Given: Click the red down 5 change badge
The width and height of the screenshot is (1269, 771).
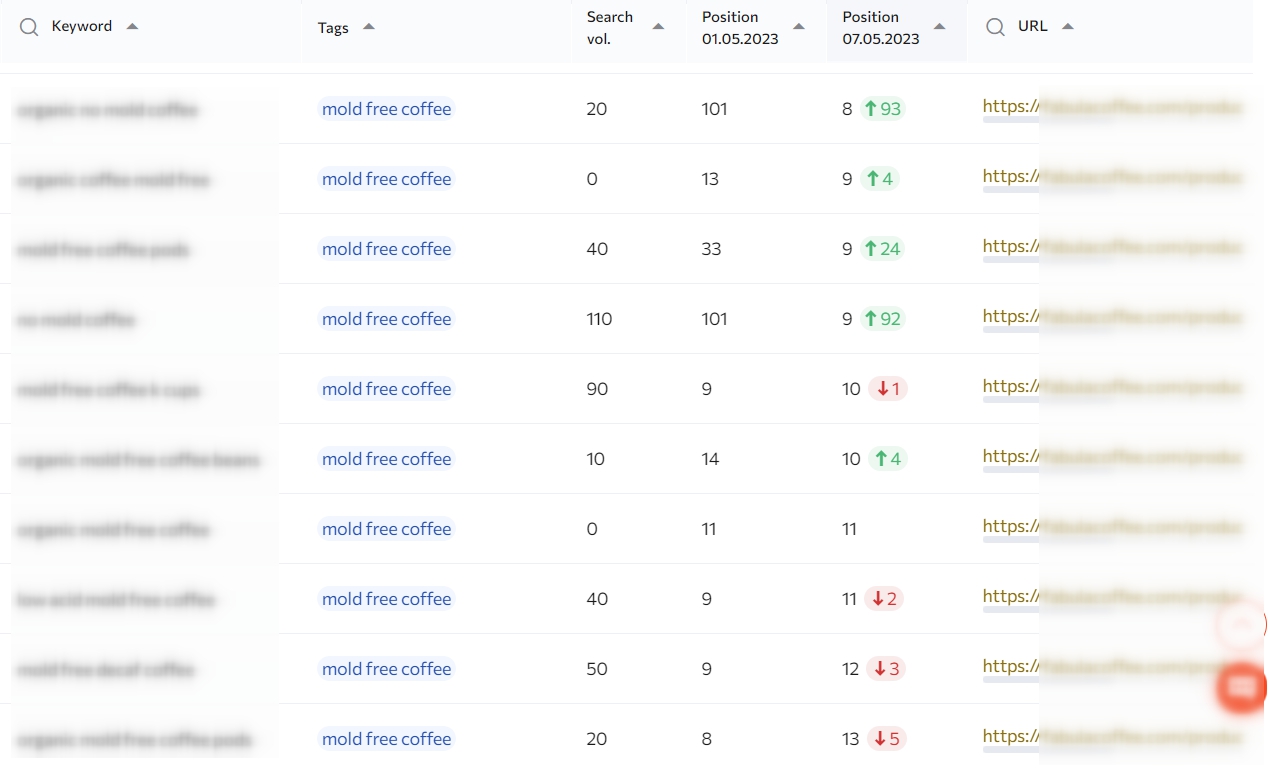Looking at the screenshot, I should click(886, 739).
